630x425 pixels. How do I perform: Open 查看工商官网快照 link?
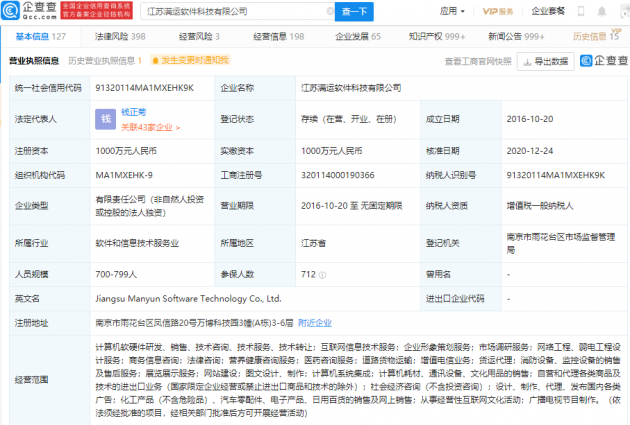coord(478,61)
